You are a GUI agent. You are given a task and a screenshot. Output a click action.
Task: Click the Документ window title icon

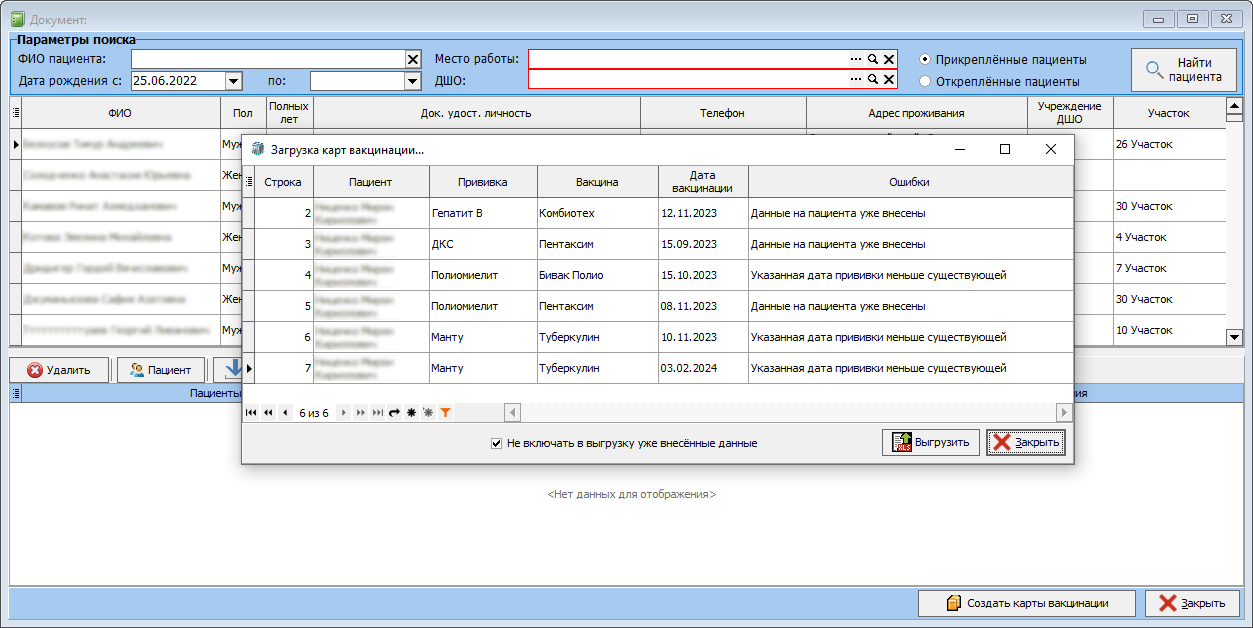click(x=17, y=19)
